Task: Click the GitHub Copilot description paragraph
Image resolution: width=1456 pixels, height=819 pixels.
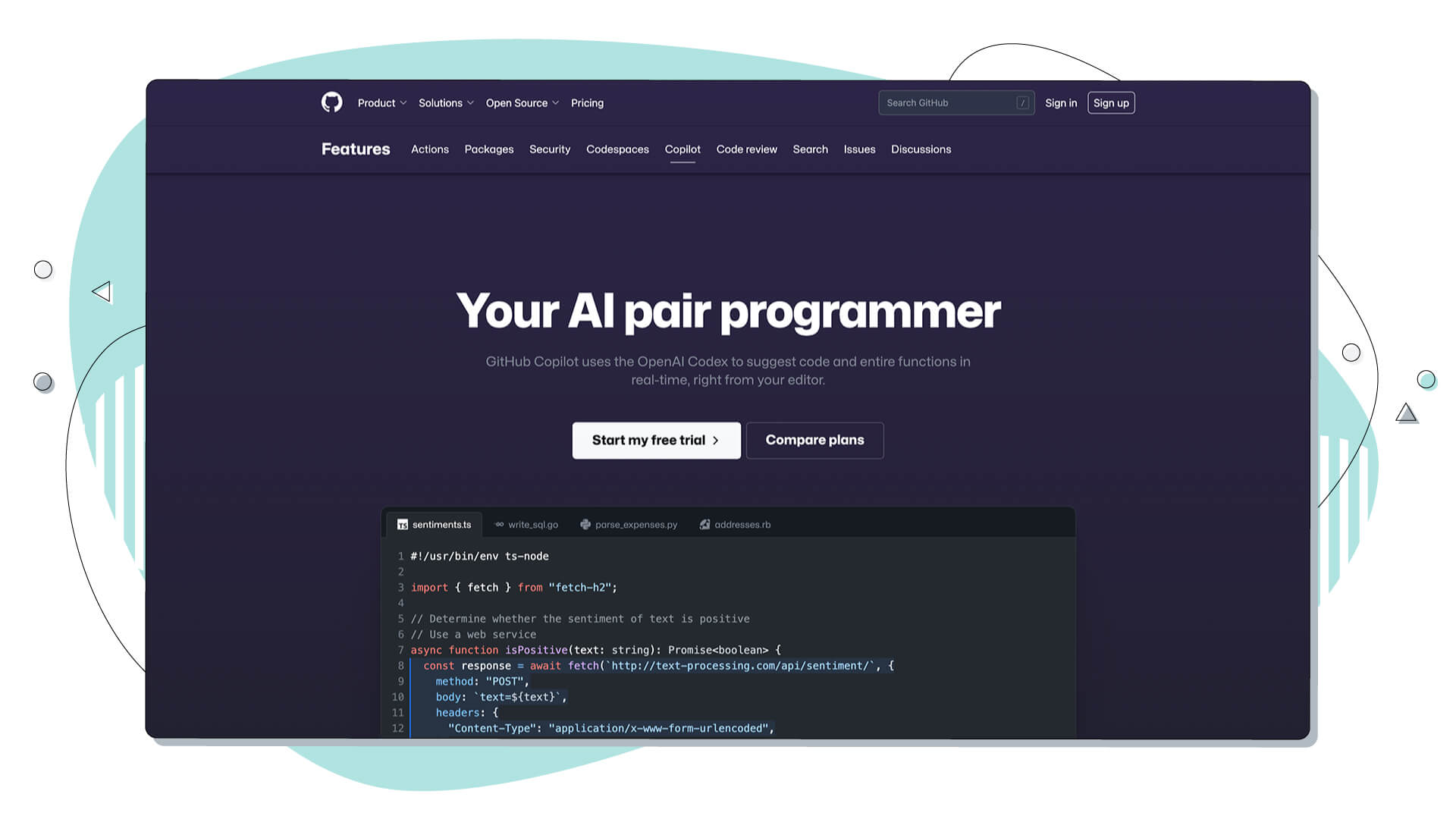Action: point(728,371)
